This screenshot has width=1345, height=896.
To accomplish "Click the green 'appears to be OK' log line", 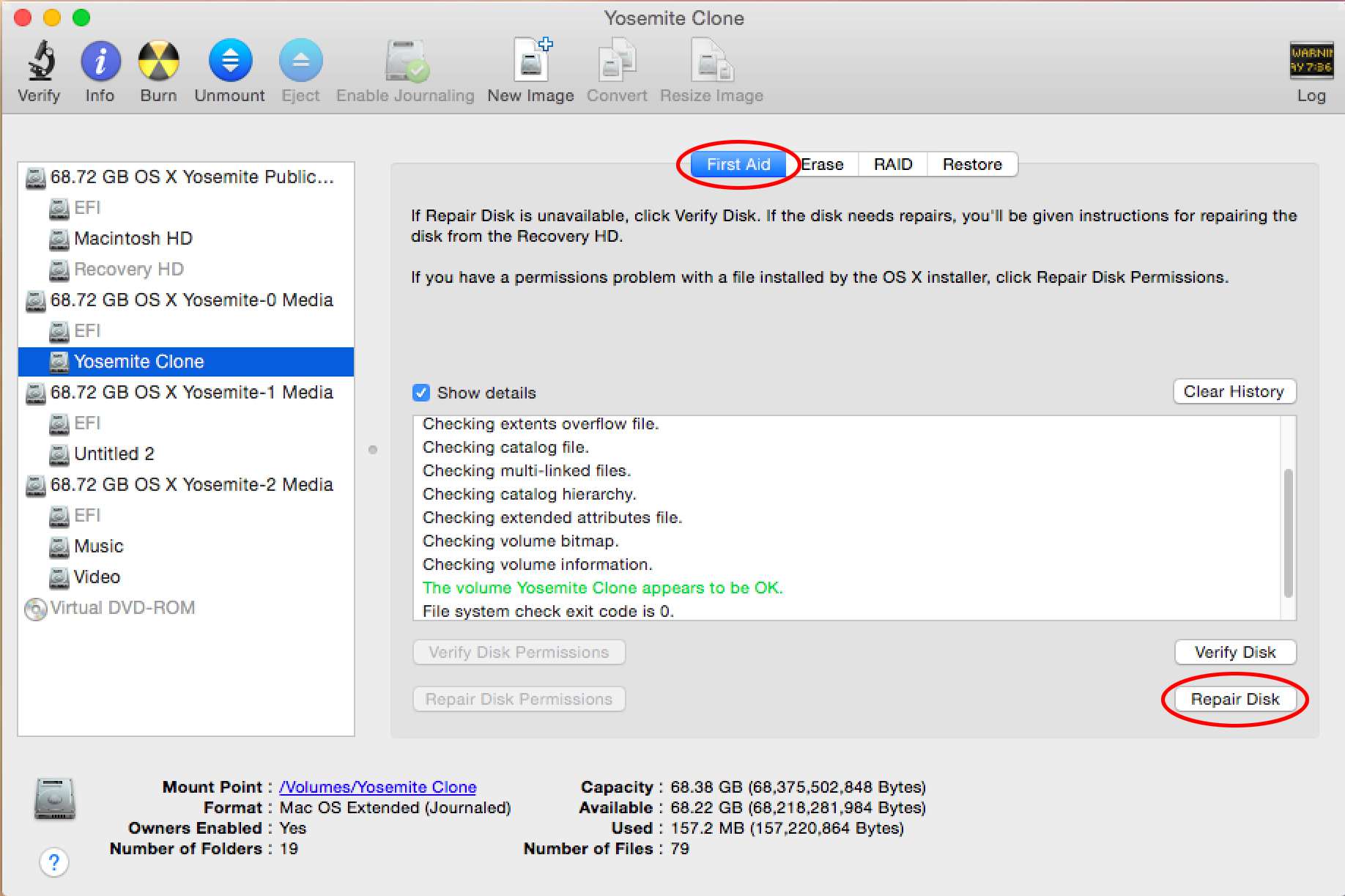I will click(603, 588).
